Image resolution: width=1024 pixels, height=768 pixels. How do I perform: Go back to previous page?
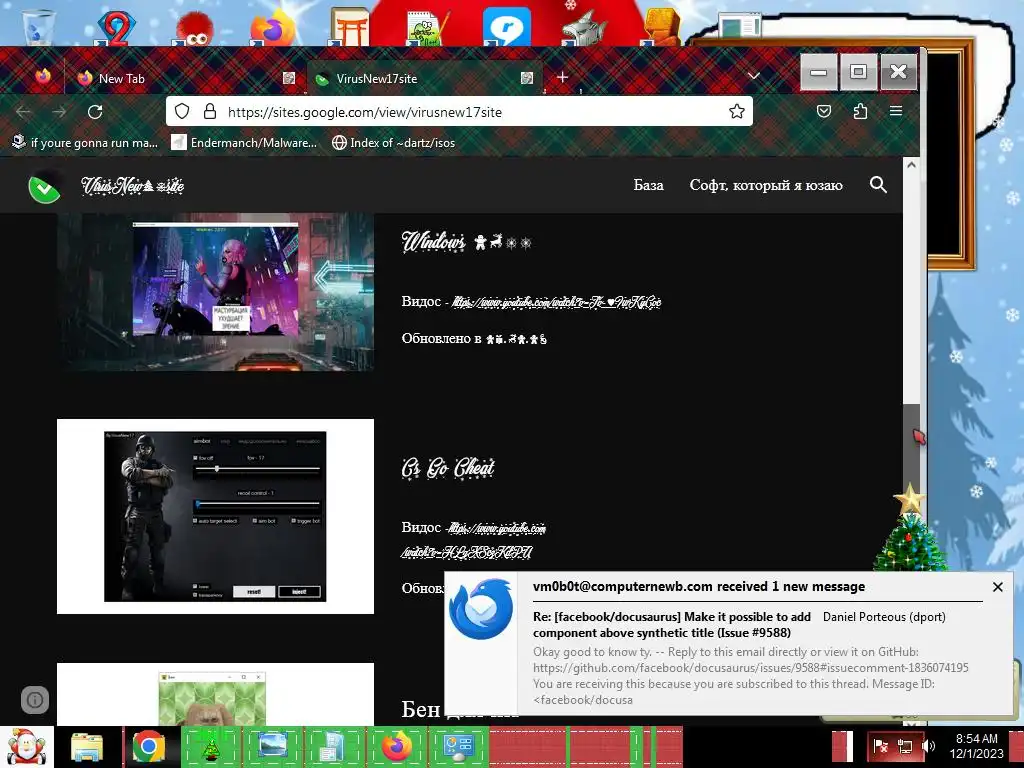pyautogui.click(x=24, y=112)
